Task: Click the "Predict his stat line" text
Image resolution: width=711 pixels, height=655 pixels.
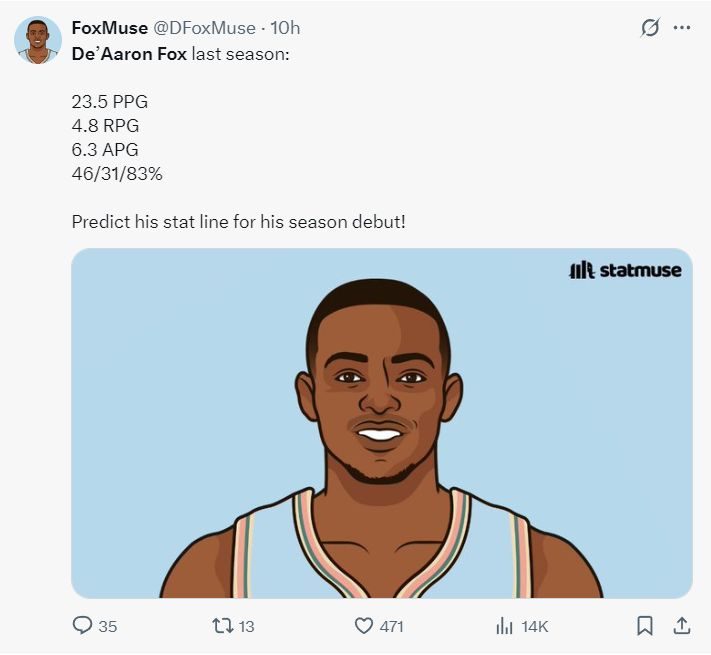Action: coord(238,221)
